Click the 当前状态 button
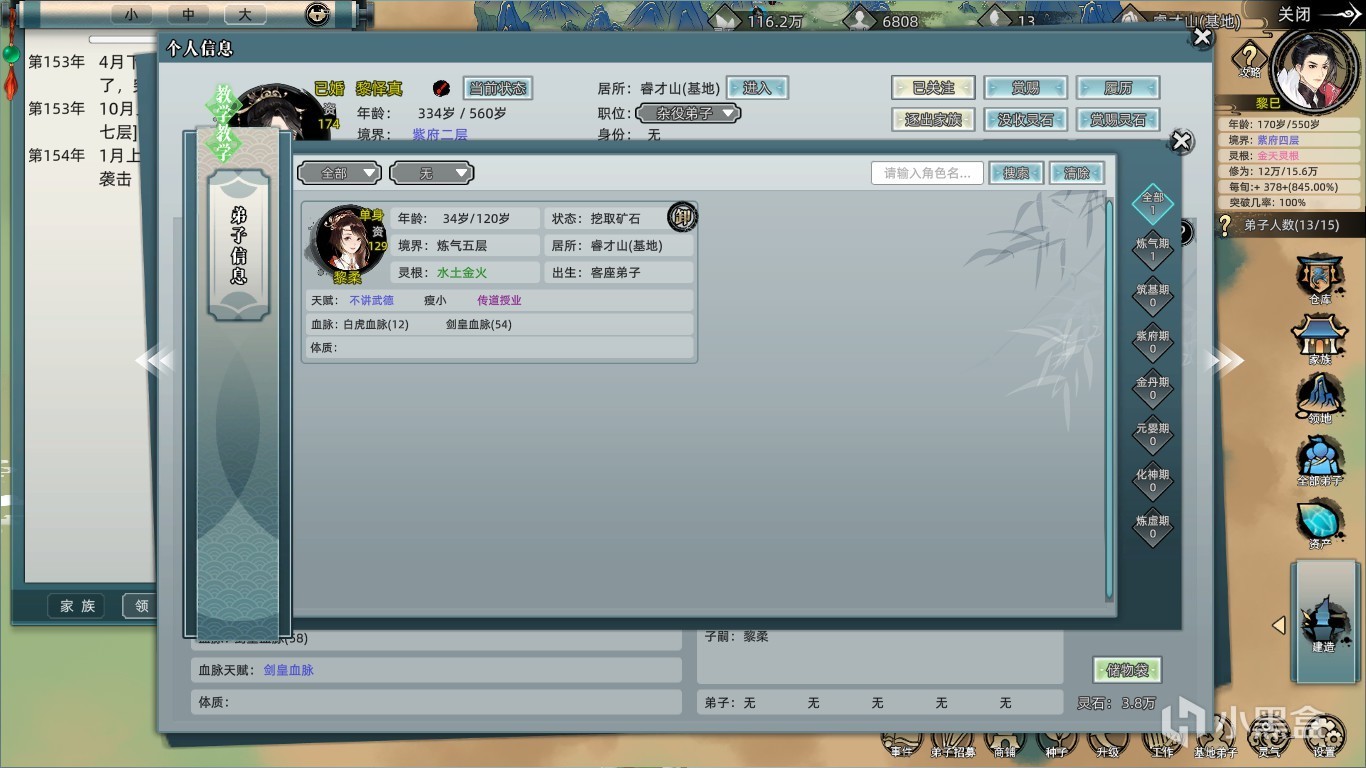The image size is (1366, 768). [x=497, y=88]
